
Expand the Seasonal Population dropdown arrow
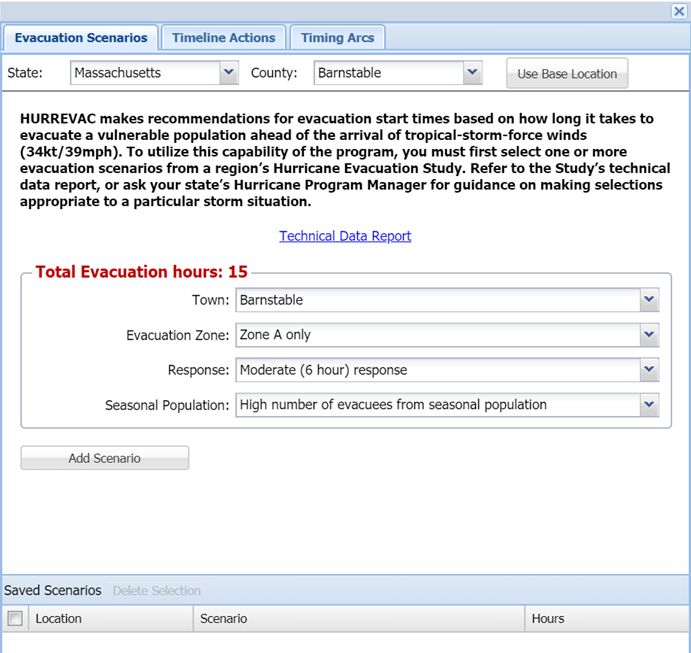pos(649,405)
